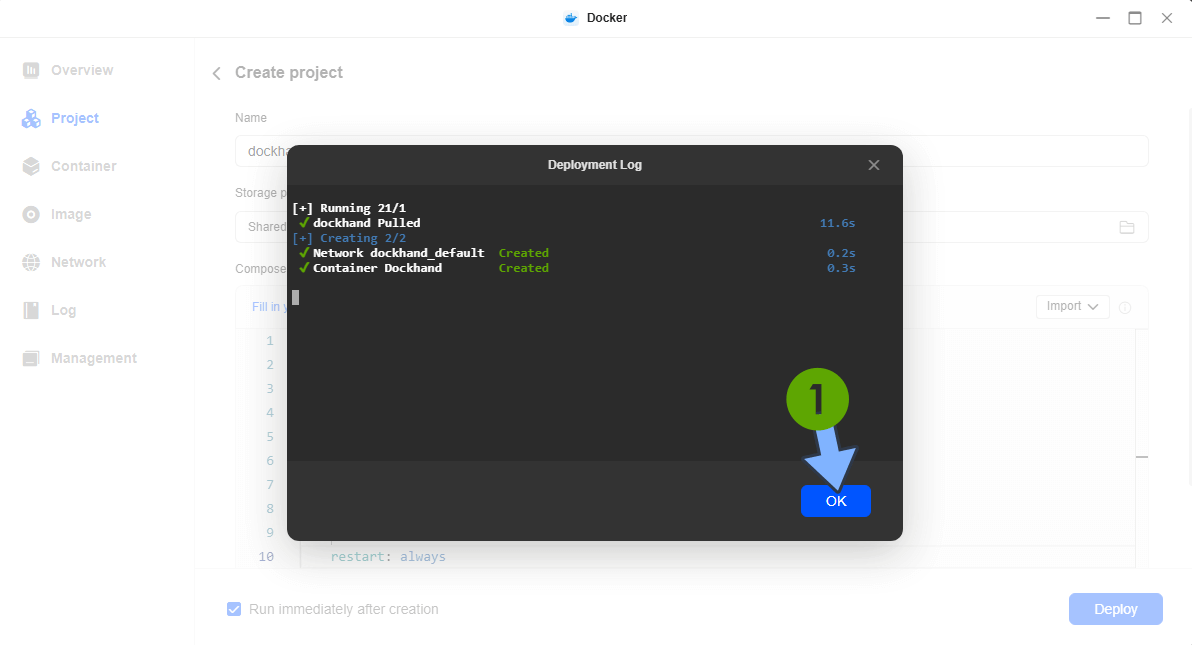Collapse the Create project view with back chevron
The height and width of the screenshot is (645, 1192).
[216, 72]
